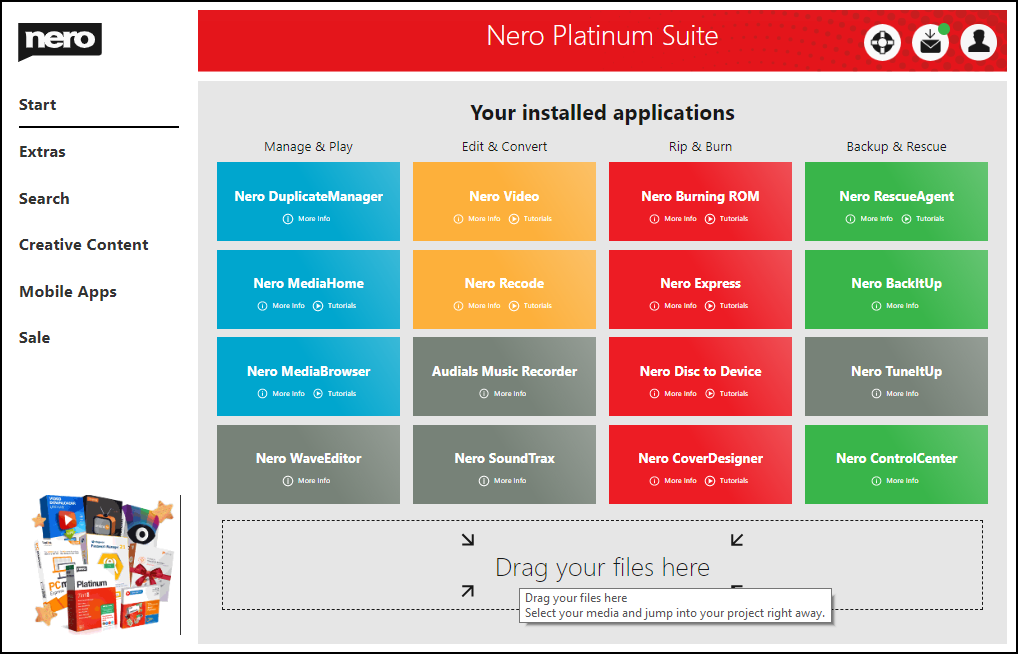Go to Extras in the sidebar

[x=42, y=152]
